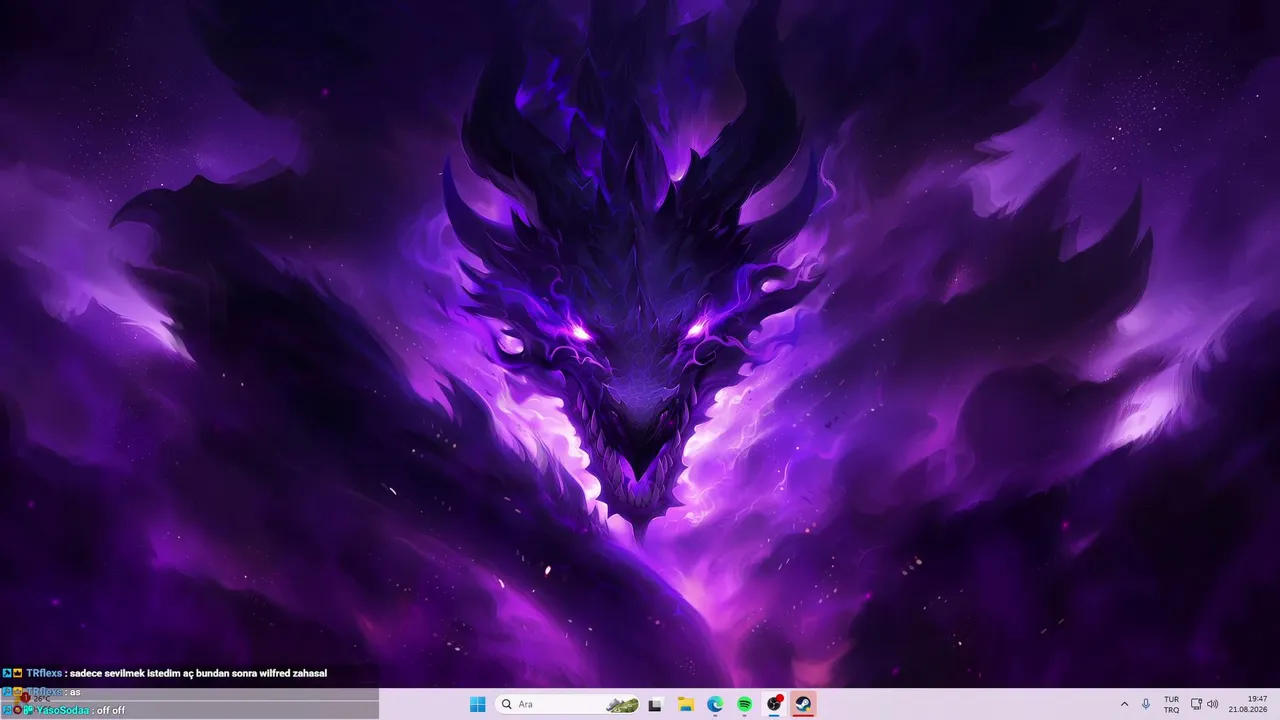1280x720 pixels.
Task: Click the search highlight image in the search box
Action: 622,704
